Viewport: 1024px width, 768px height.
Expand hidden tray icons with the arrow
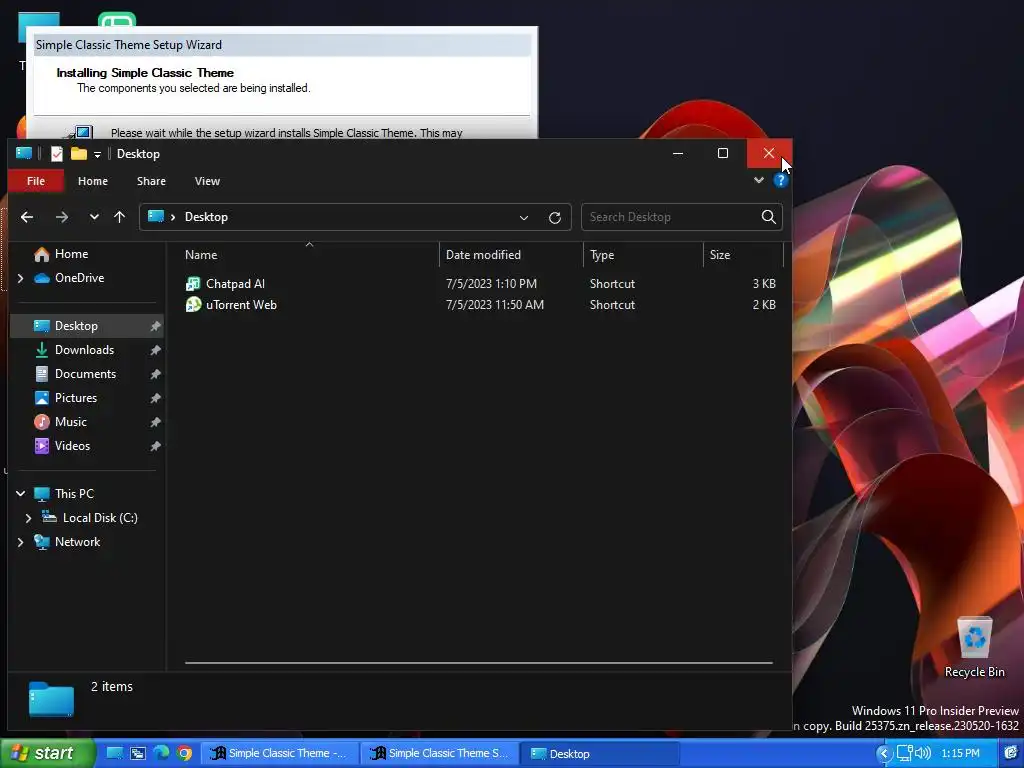click(884, 754)
